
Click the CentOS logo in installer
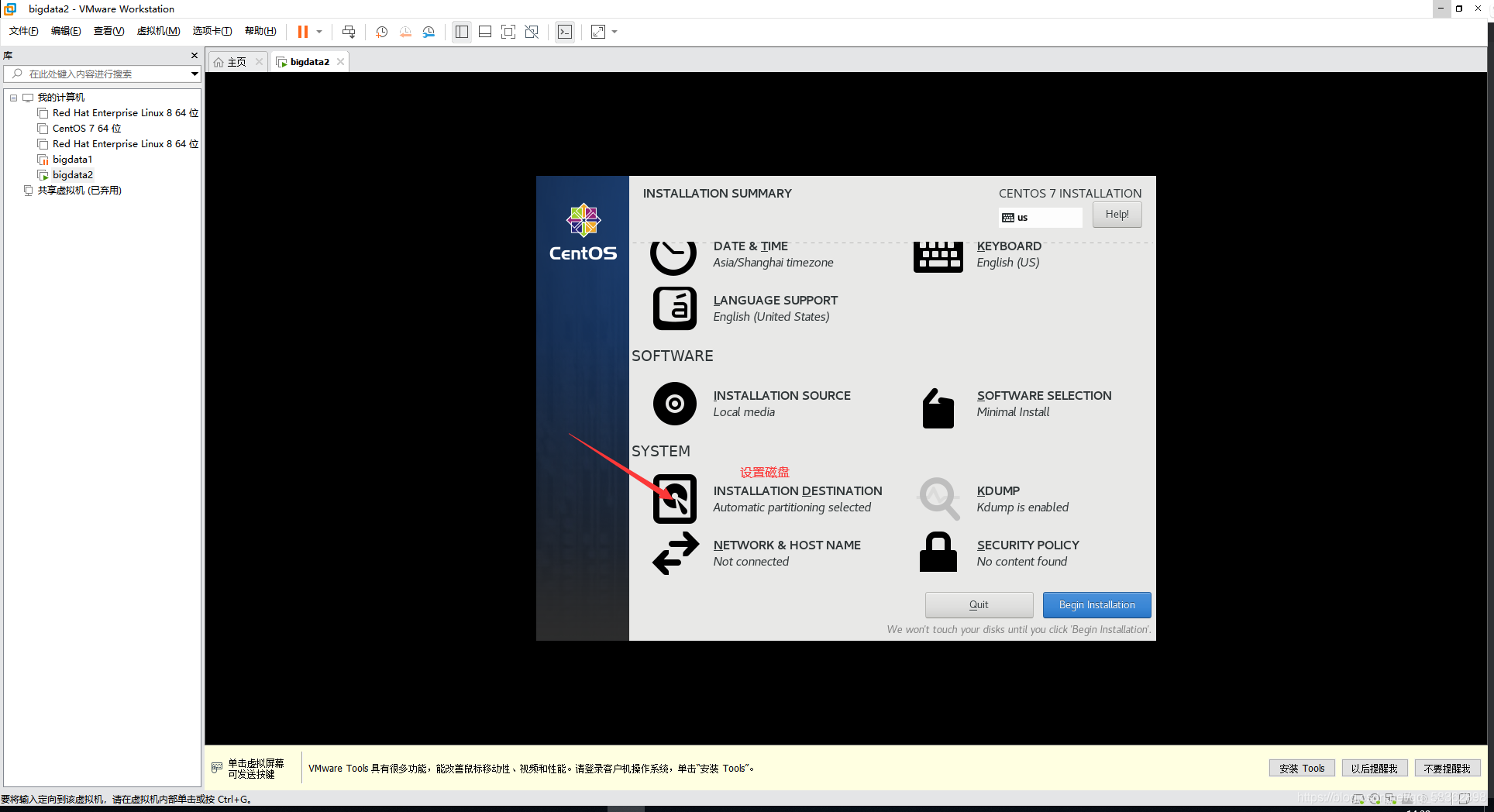583,232
